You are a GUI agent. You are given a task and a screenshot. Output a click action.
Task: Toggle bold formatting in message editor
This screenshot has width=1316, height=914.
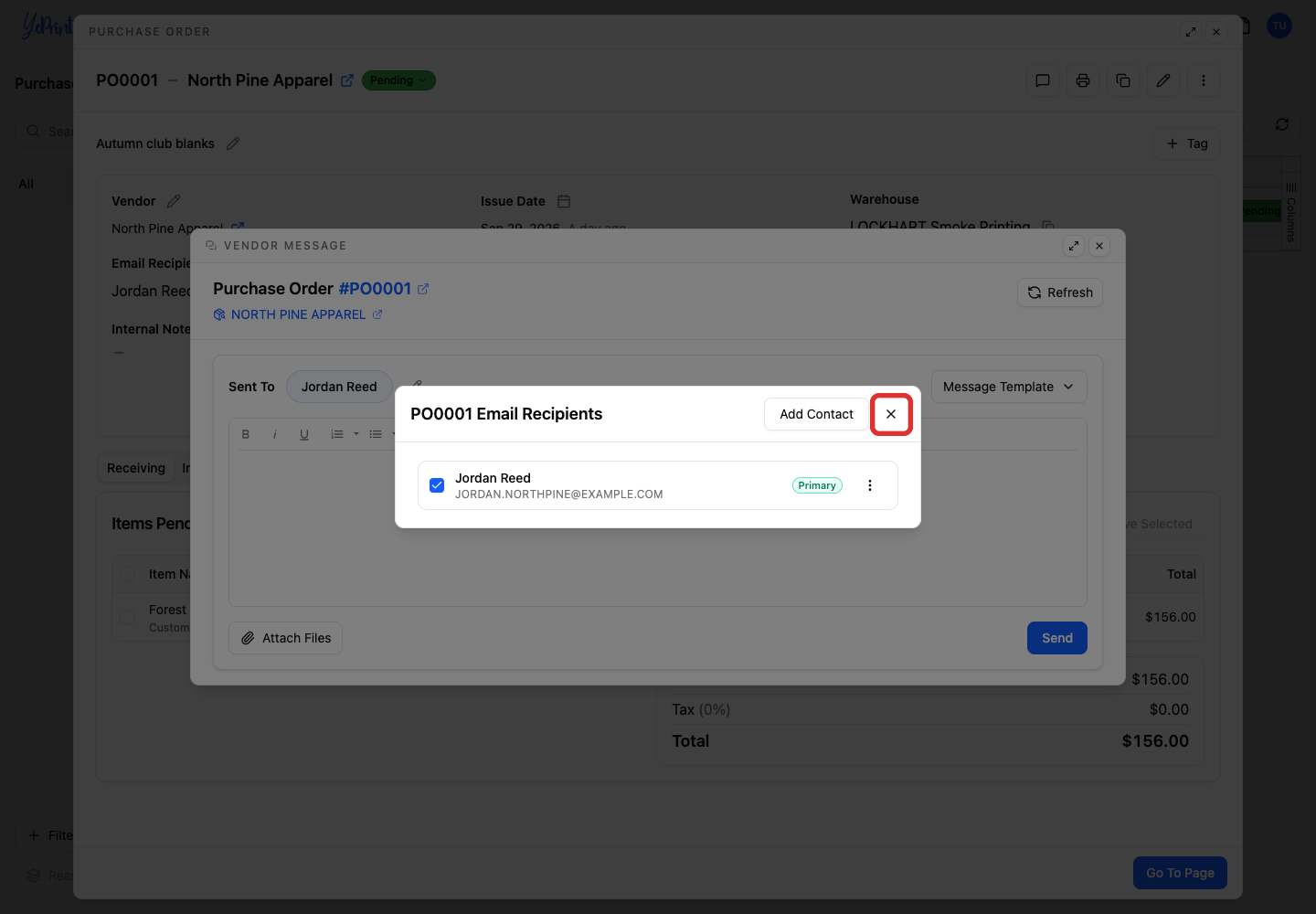[246, 434]
